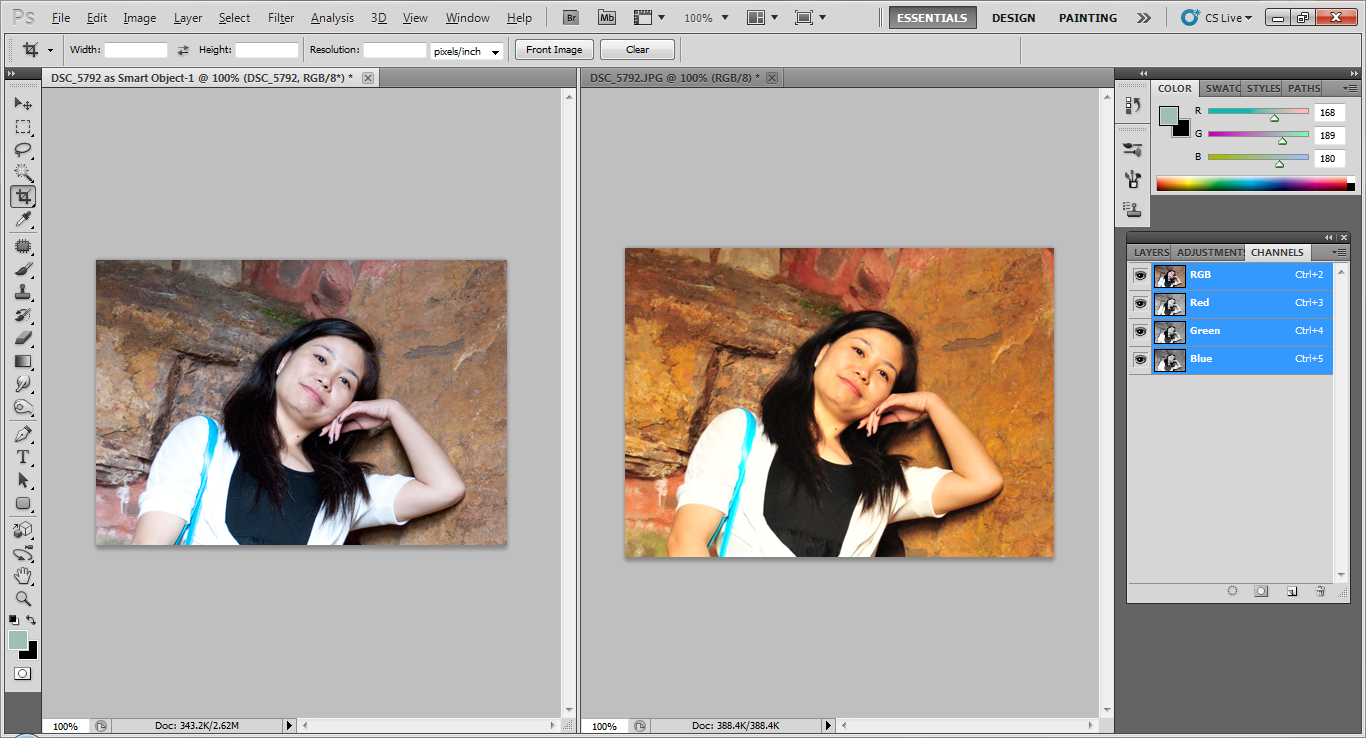This screenshot has width=1366, height=738.
Task: Select the Pen tool
Action: click(23, 435)
